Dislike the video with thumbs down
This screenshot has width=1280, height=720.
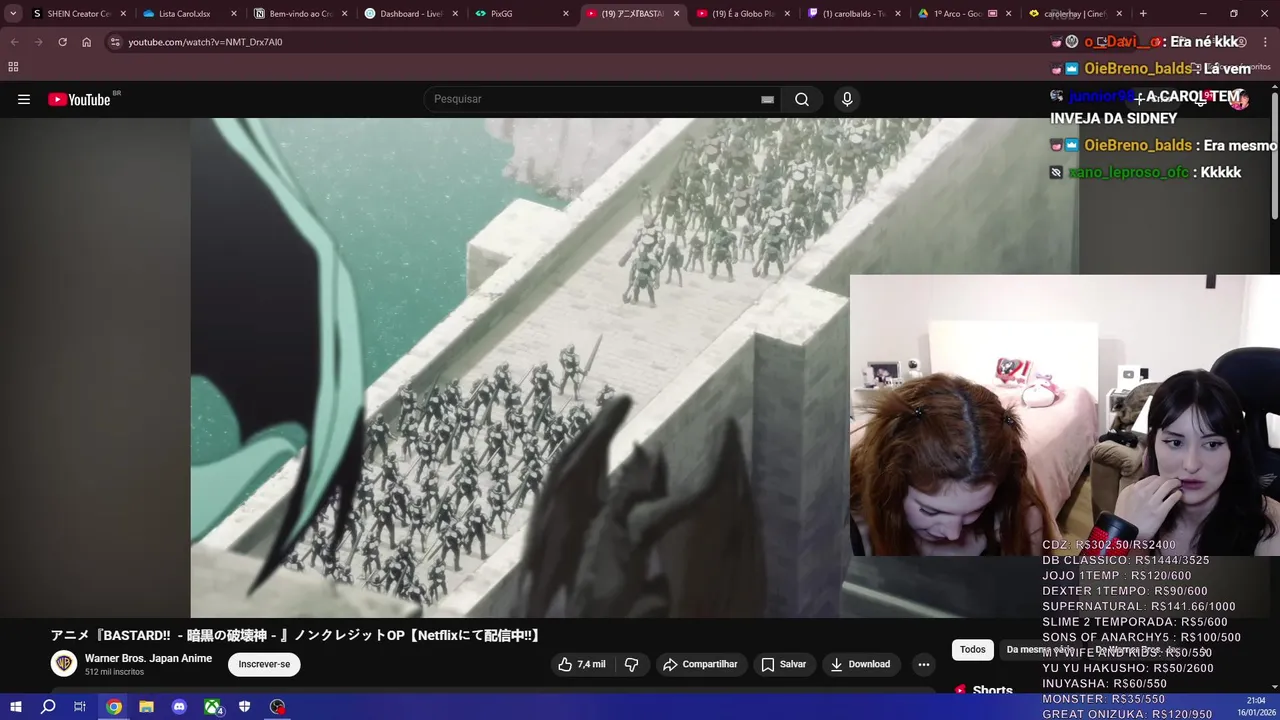coord(631,664)
